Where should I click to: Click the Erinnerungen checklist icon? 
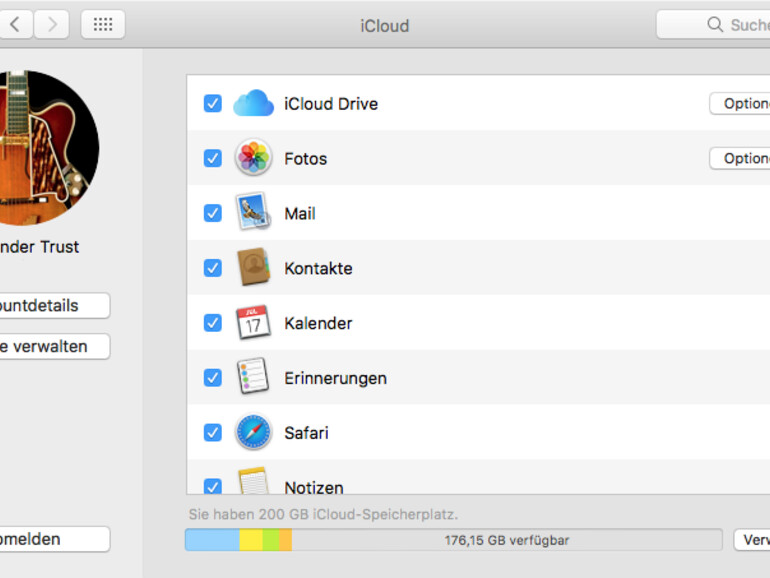[253, 376]
